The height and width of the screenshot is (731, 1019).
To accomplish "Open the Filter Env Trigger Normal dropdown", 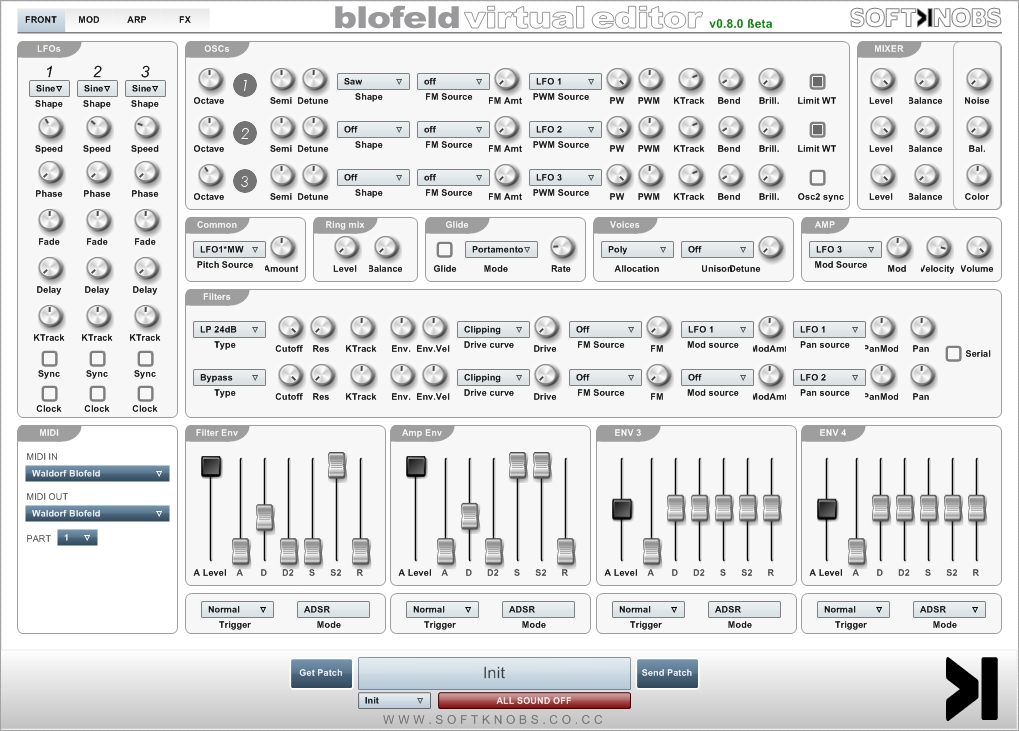I will click(x=237, y=609).
